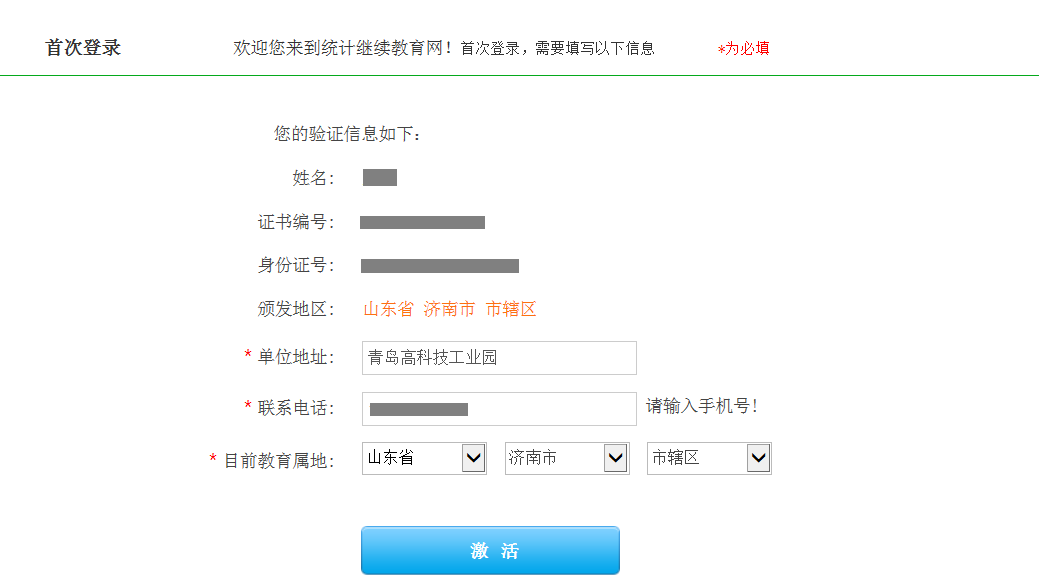
Task: Click the 请输入手机号 hint message
Action: click(x=702, y=406)
